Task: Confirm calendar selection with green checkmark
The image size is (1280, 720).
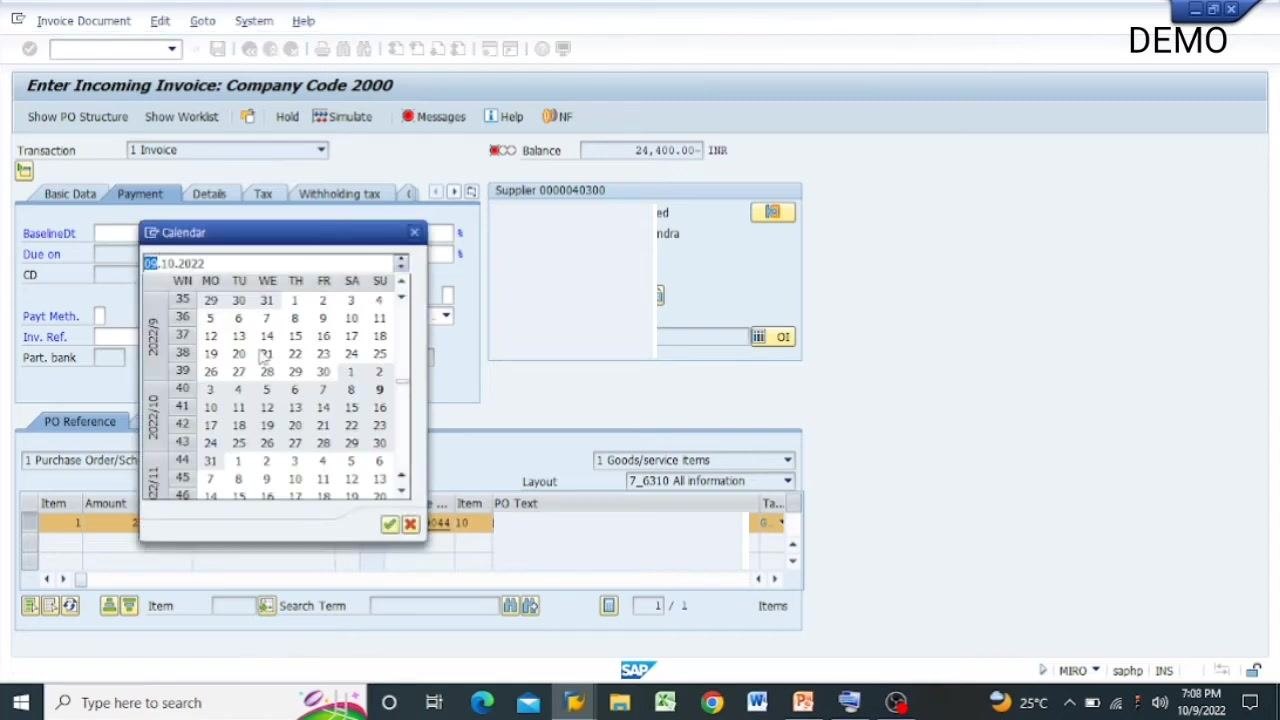Action: pyautogui.click(x=389, y=524)
